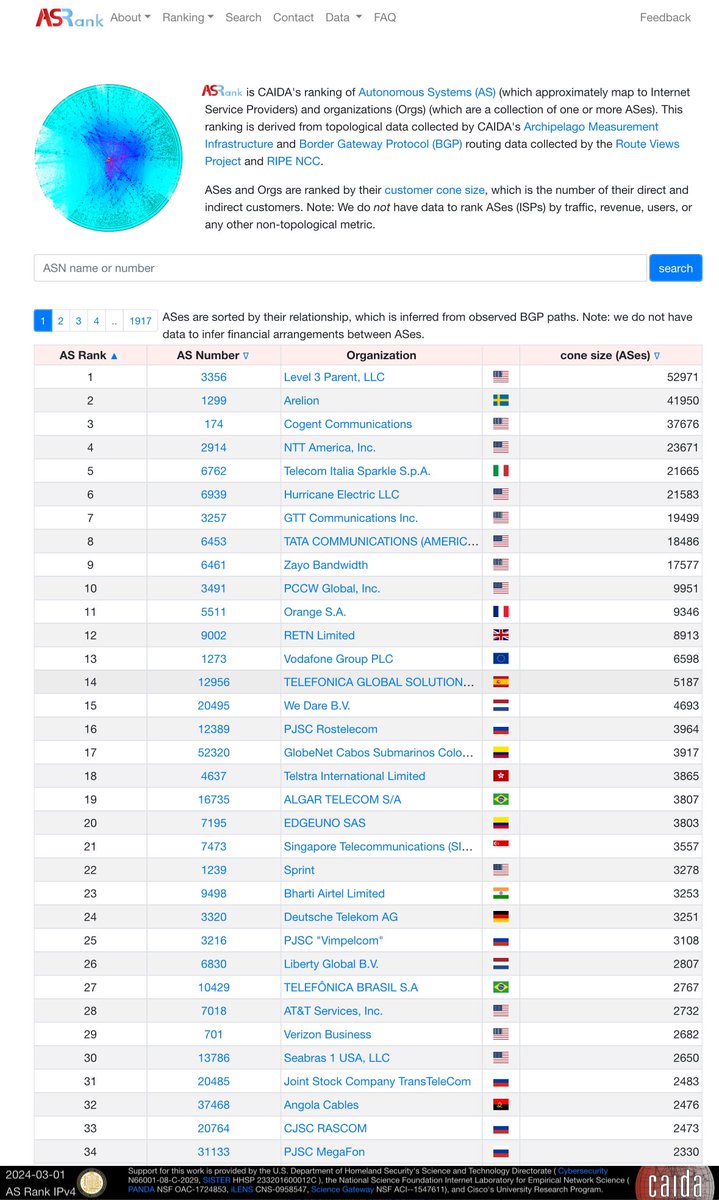This screenshot has height=1200, width=719.
Task: Click the US flag beside Hurricane Electric LLC
Action: (x=501, y=494)
